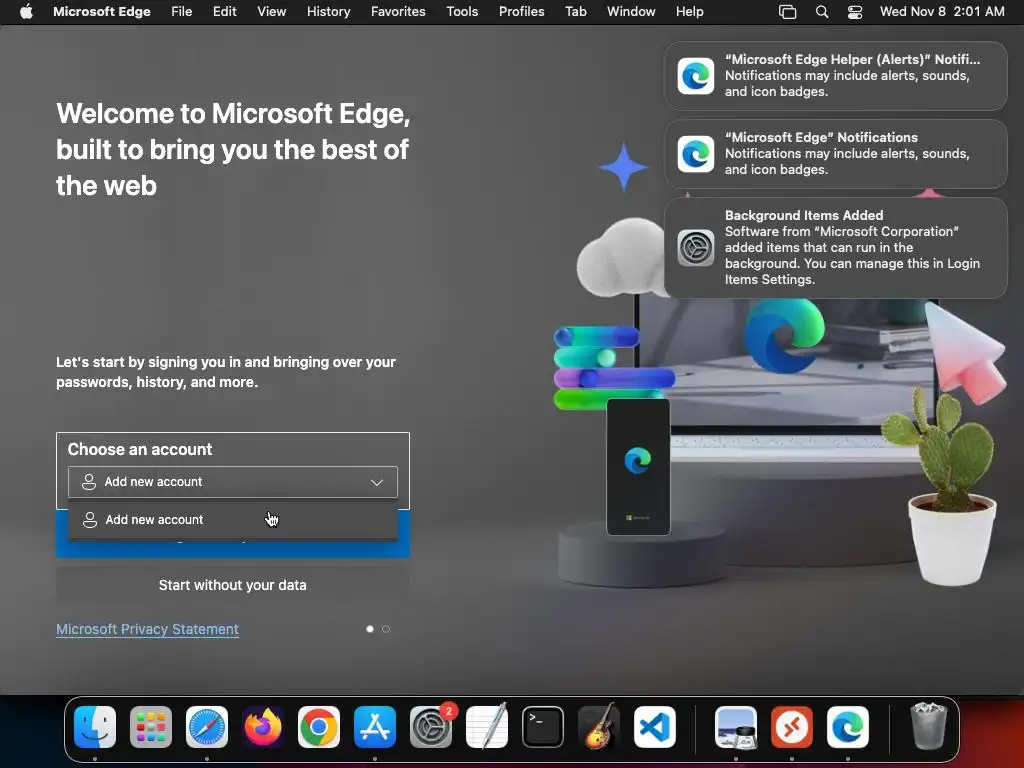Click Edge icon in Microsoft Edge Notifications
The height and width of the screenshot is (768, 1024).
[x=696, y=154]
